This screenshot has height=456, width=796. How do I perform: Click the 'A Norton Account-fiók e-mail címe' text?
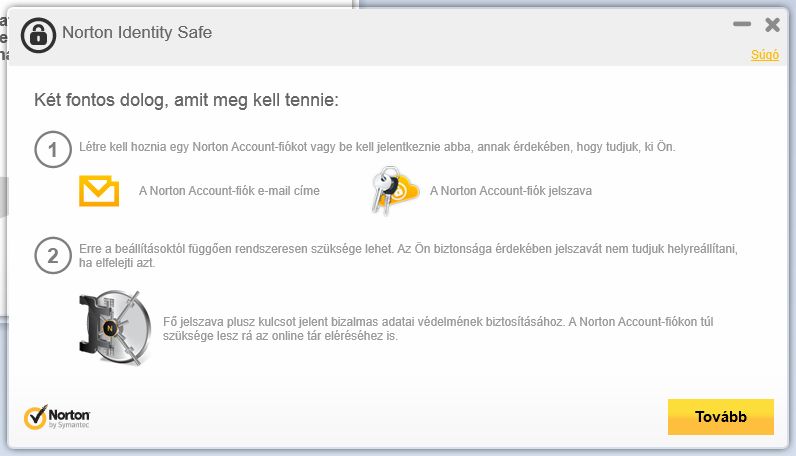(229, 191)
